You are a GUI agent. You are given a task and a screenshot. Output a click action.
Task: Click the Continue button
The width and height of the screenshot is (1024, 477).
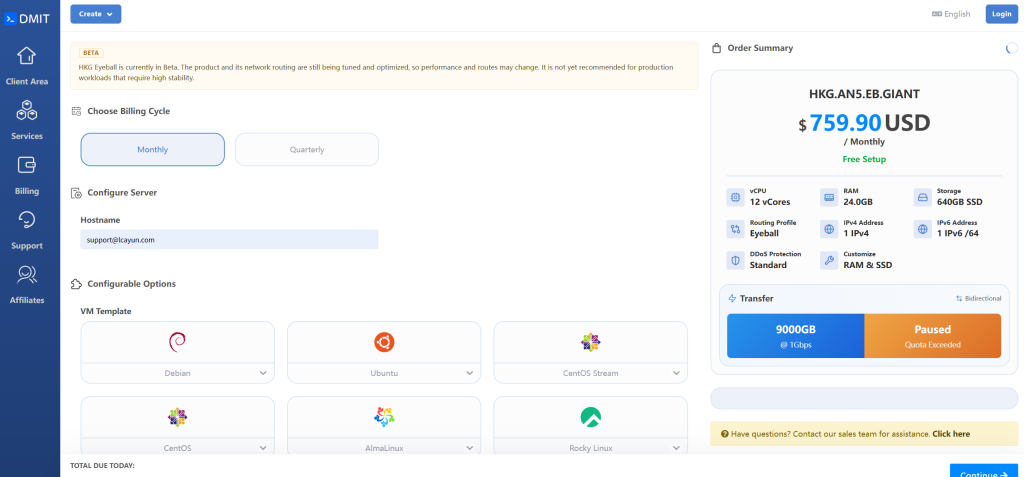[984, 470]
